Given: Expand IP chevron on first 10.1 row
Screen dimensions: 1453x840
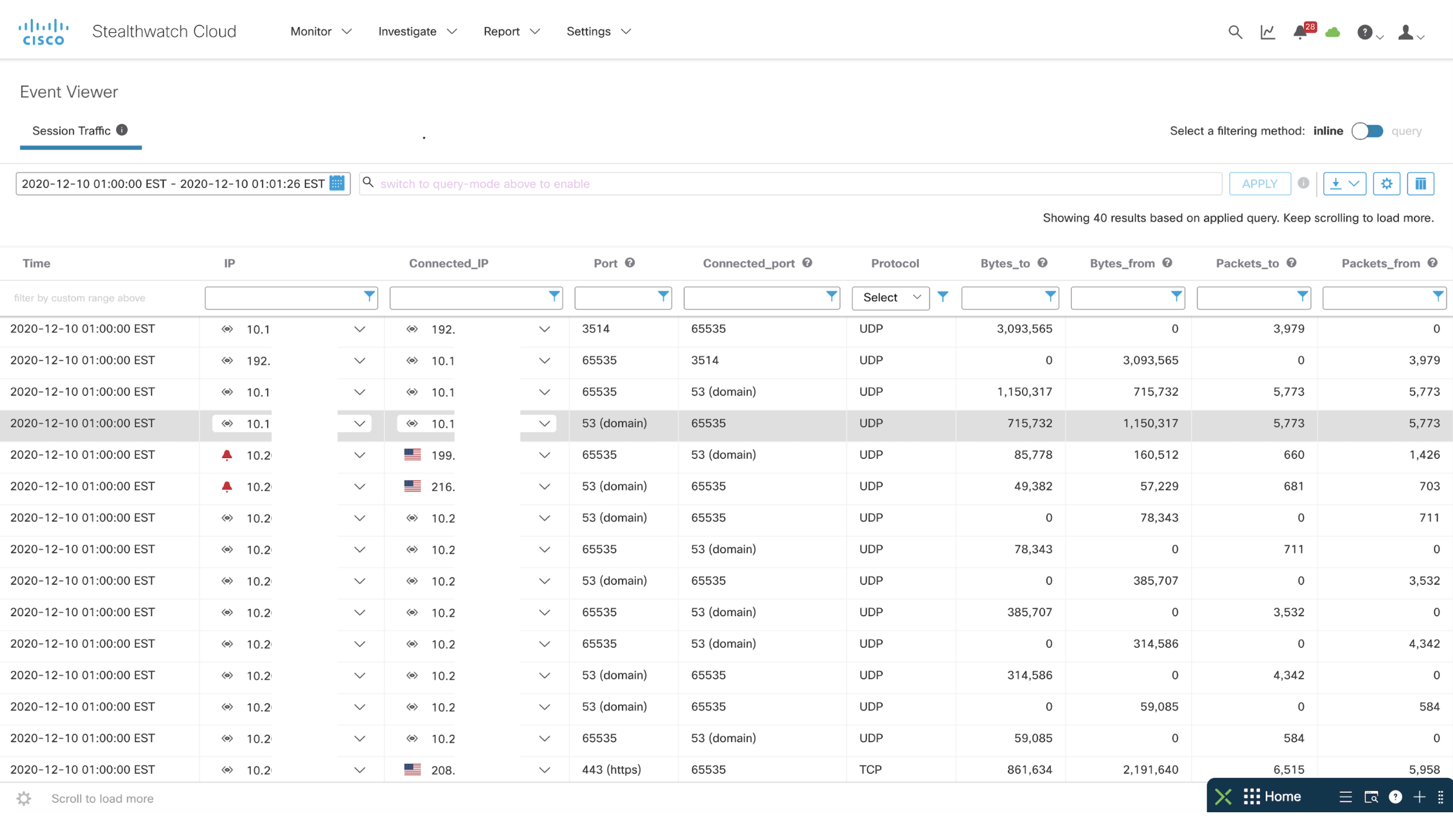Looking at the screenshot, I should [x=359, y=329].
